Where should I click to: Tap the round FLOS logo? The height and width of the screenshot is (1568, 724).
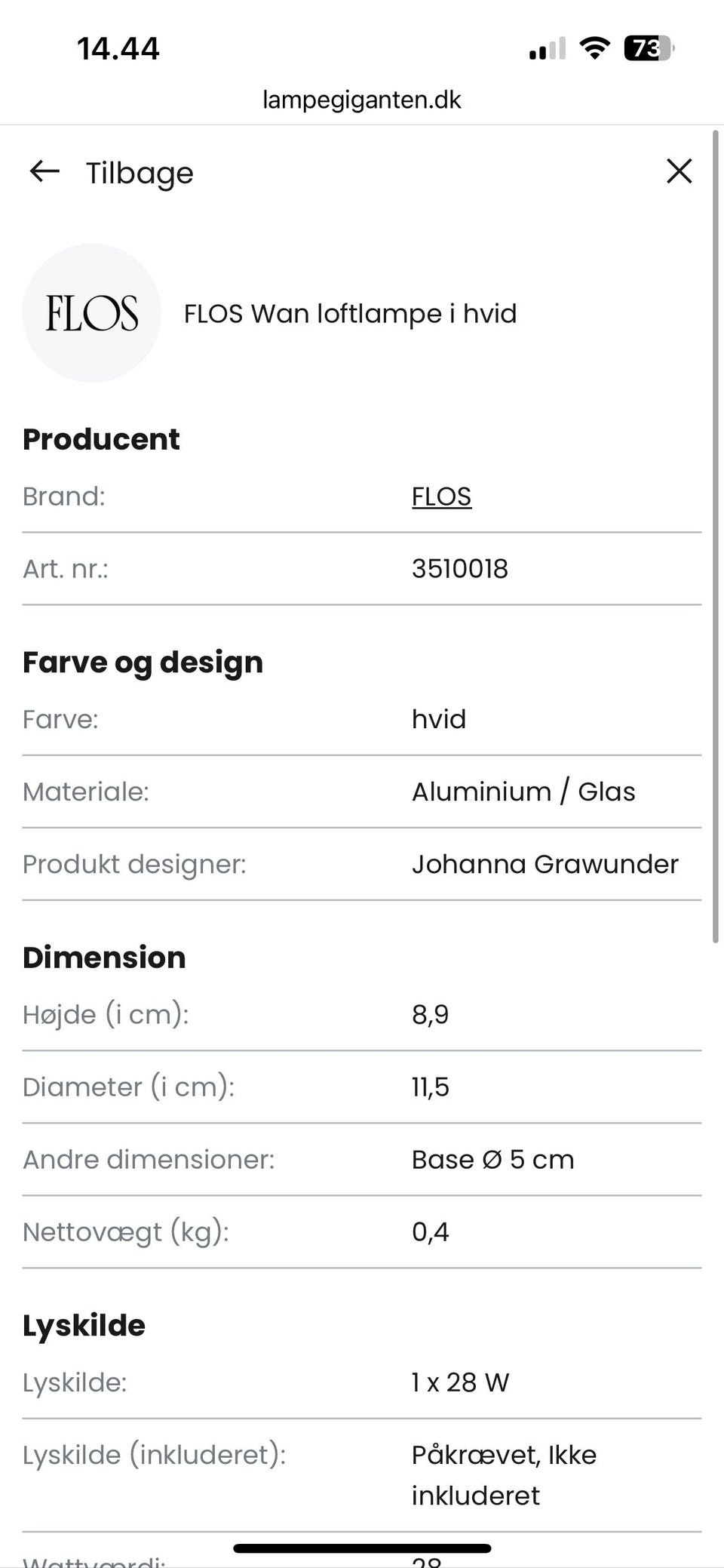point(92,313)
